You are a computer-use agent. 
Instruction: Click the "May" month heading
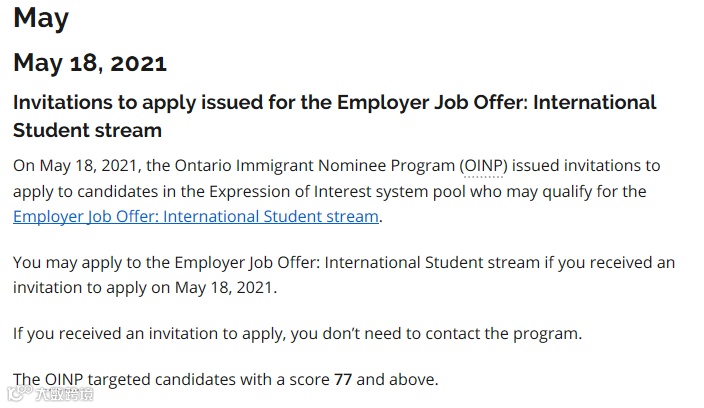point(41,17)
